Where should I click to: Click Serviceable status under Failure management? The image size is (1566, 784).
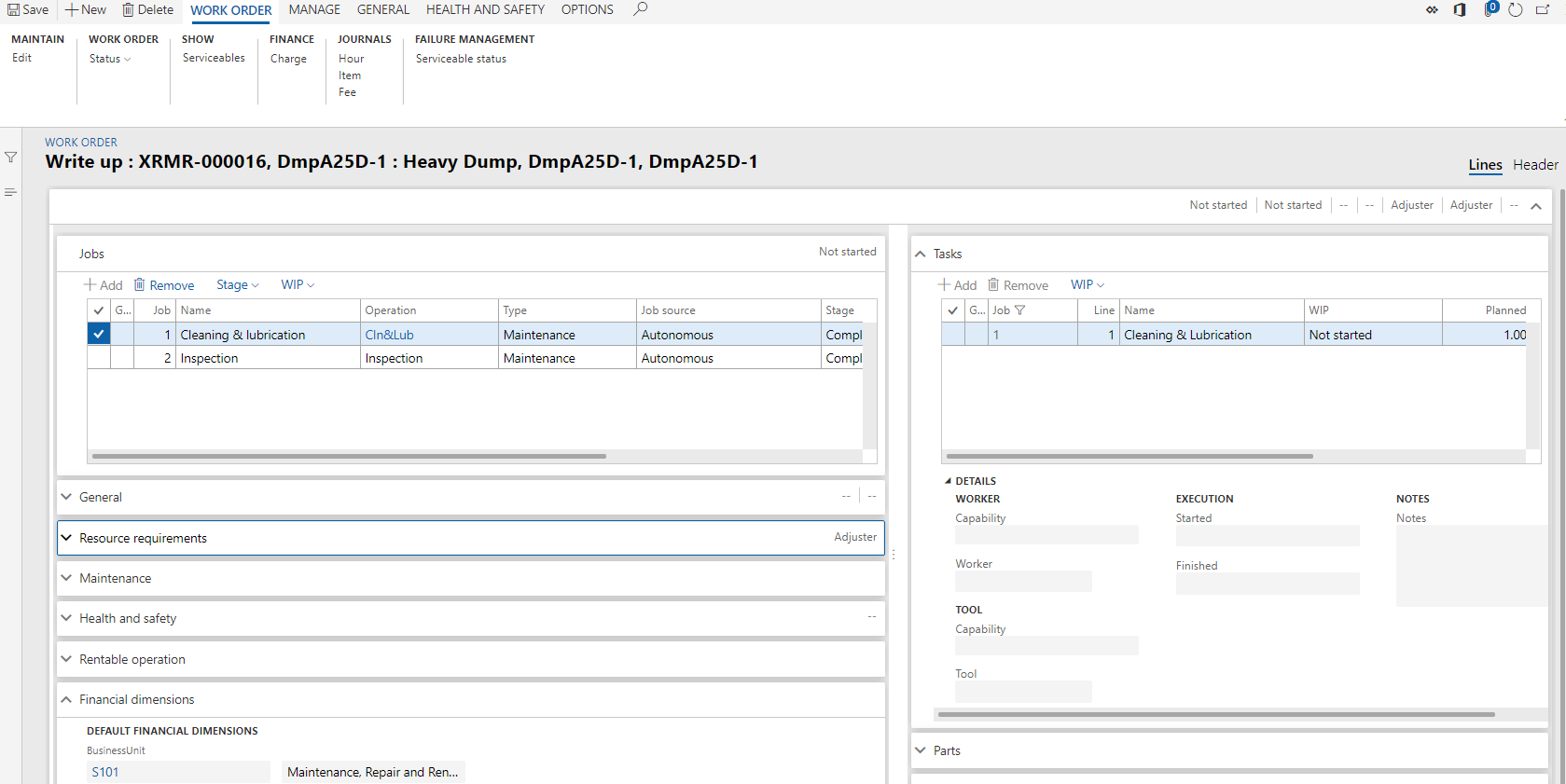click(461, 59)
